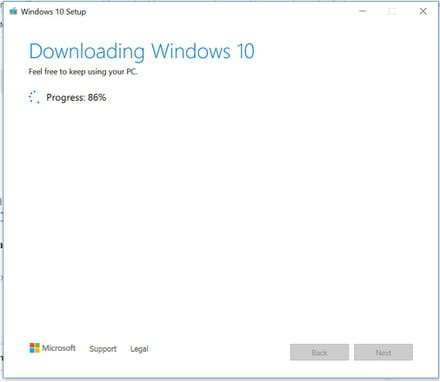Click the greyed-out Next button
The image size is (440, 382).
[383, 352]
